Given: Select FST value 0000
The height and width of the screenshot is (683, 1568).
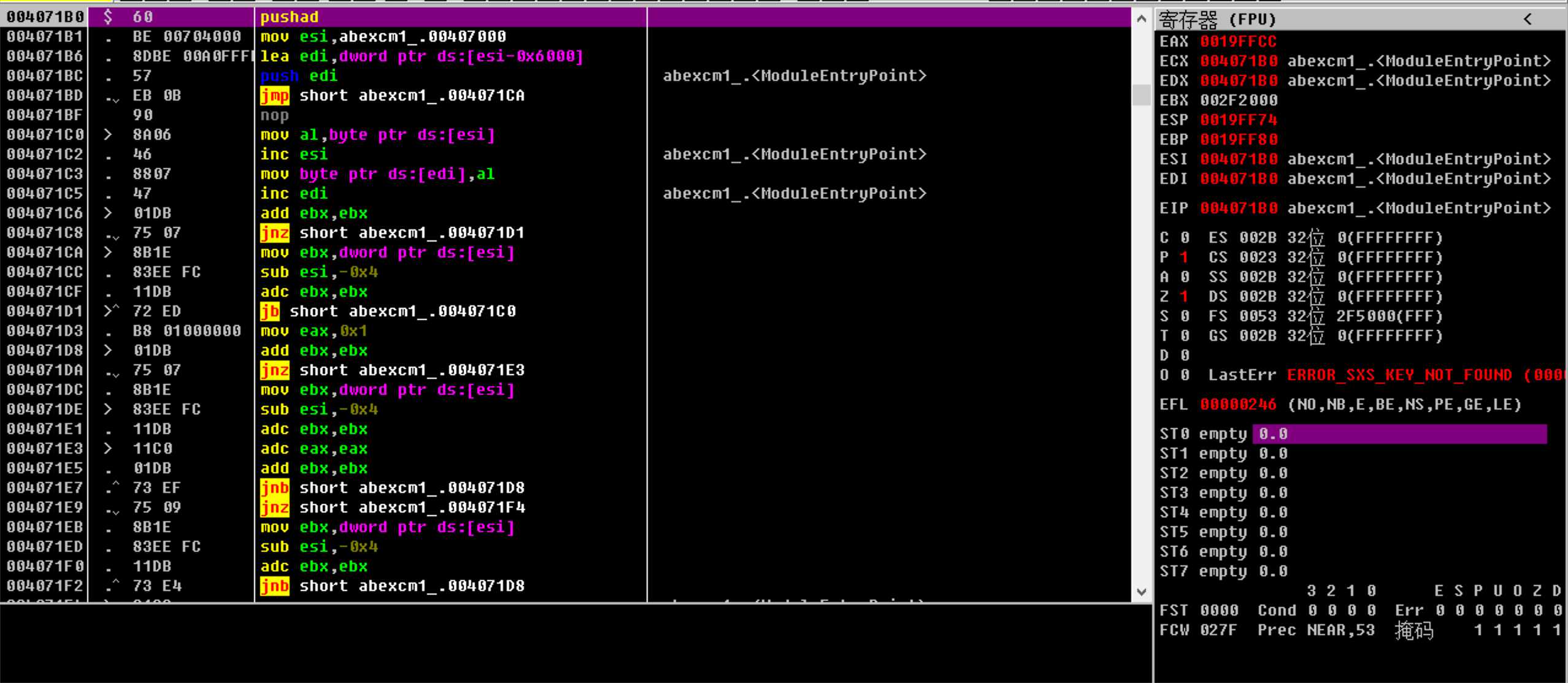Looking at the screenshot, I should click(1218, 611).
